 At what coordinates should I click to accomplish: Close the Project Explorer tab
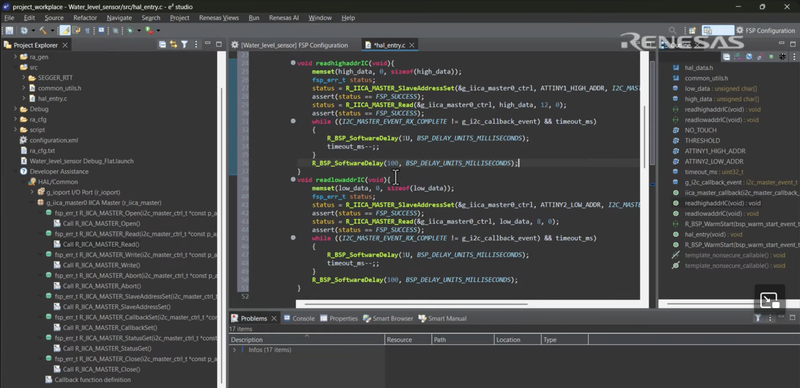[x=65, y=45]
